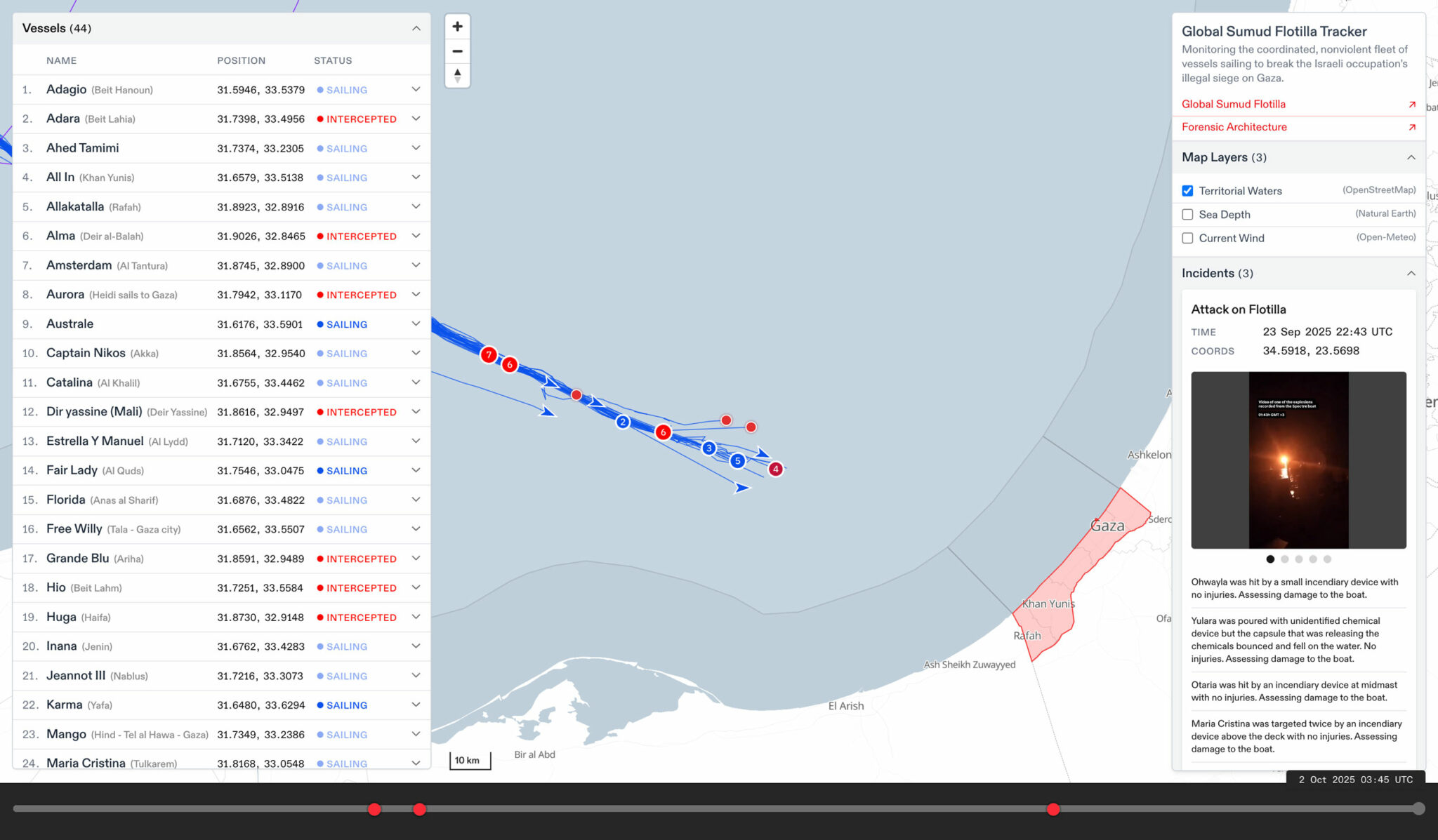Enable the Current Wind layer
The height and width of the screenshot is (840, 1438).
(1187, 239)
